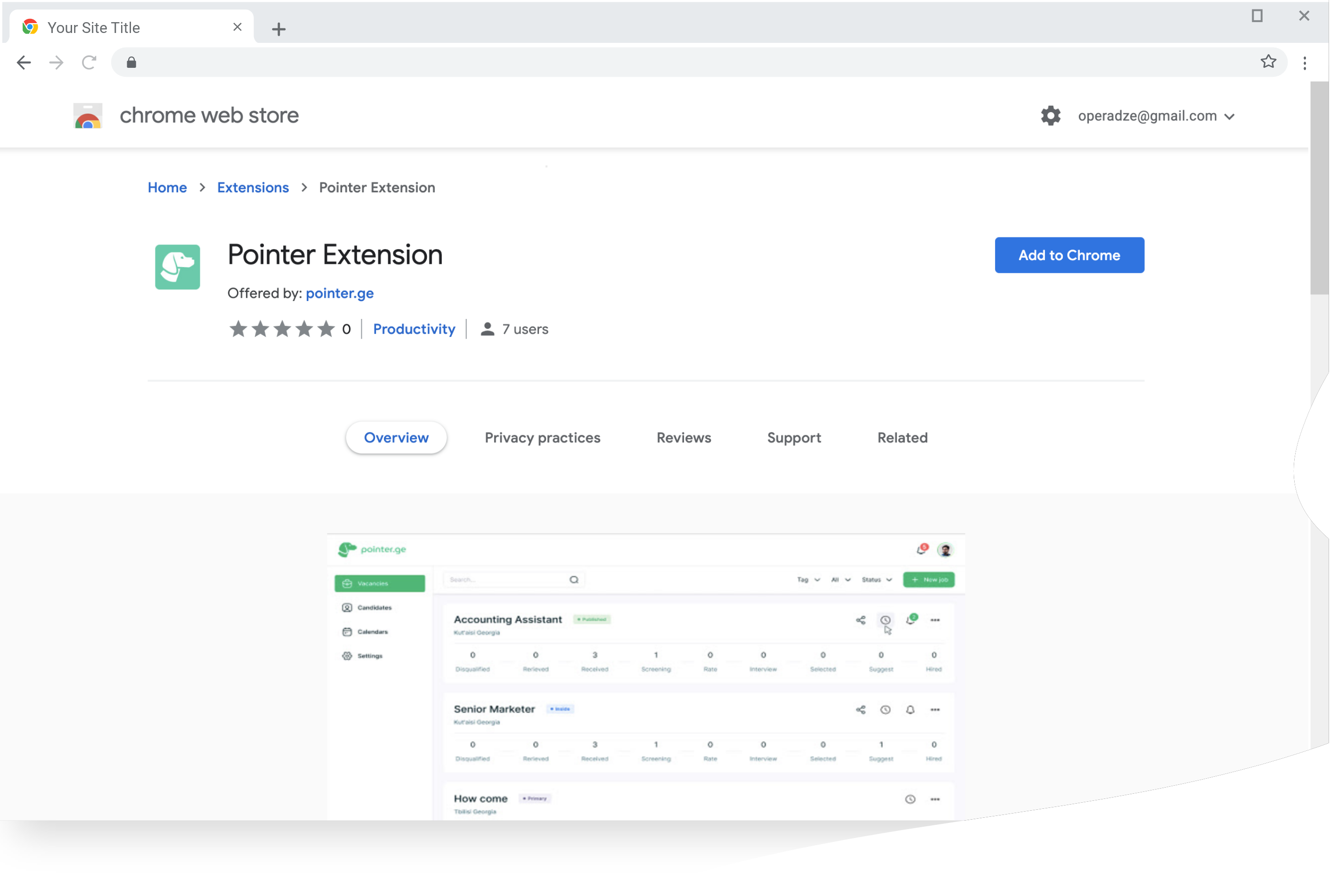Screen dimensions: 1330x896
Task: Go to the Home breadcrumb link
Action: click(167, 187)
